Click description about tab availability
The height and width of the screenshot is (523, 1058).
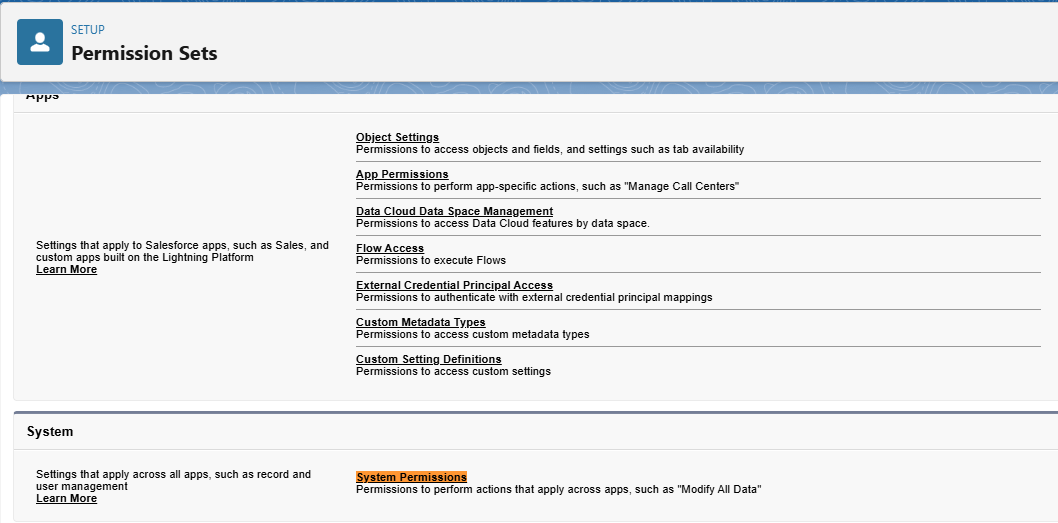(x=551, y=149)
